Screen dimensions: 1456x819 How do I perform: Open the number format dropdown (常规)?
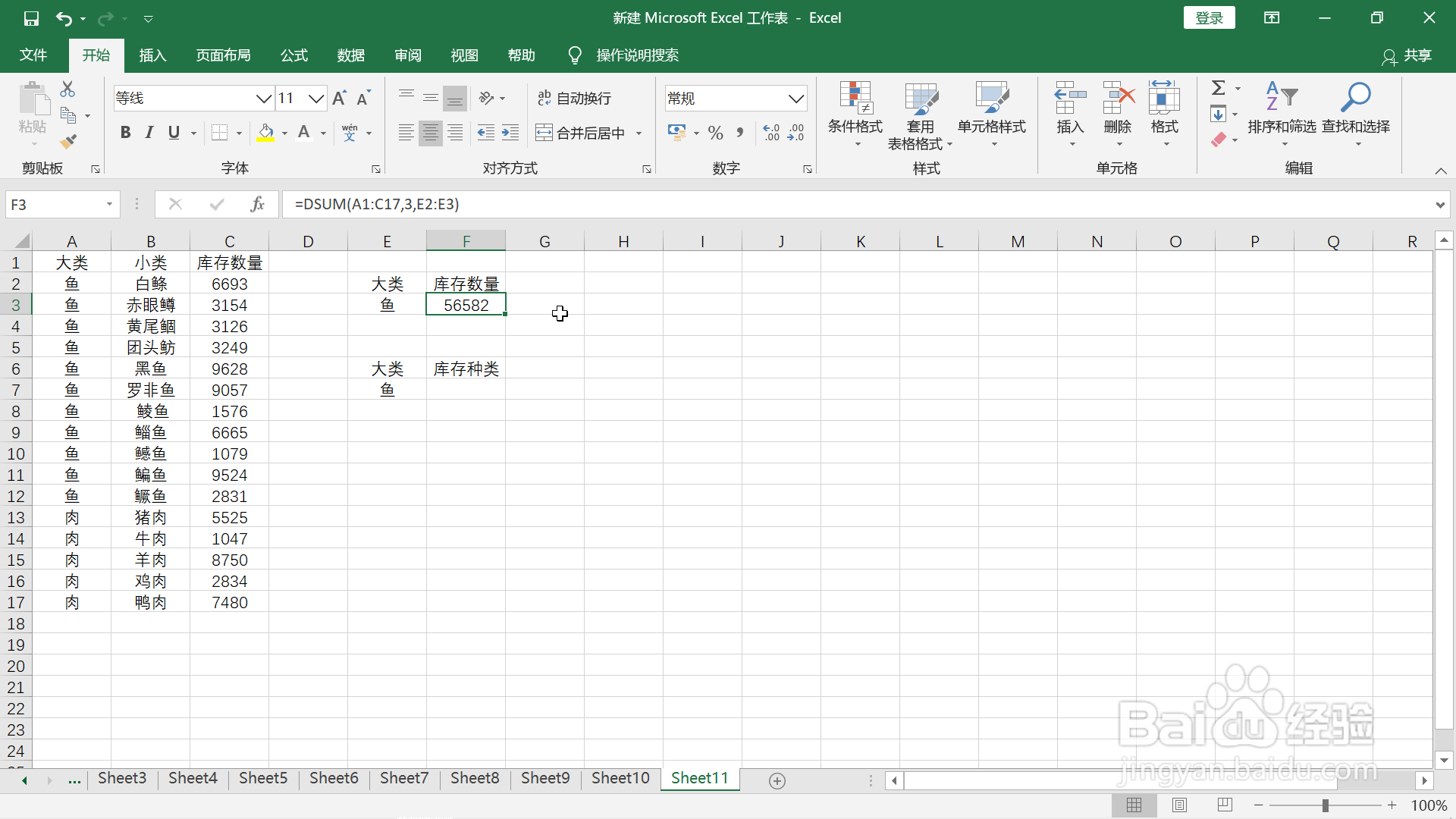point(795,99)
